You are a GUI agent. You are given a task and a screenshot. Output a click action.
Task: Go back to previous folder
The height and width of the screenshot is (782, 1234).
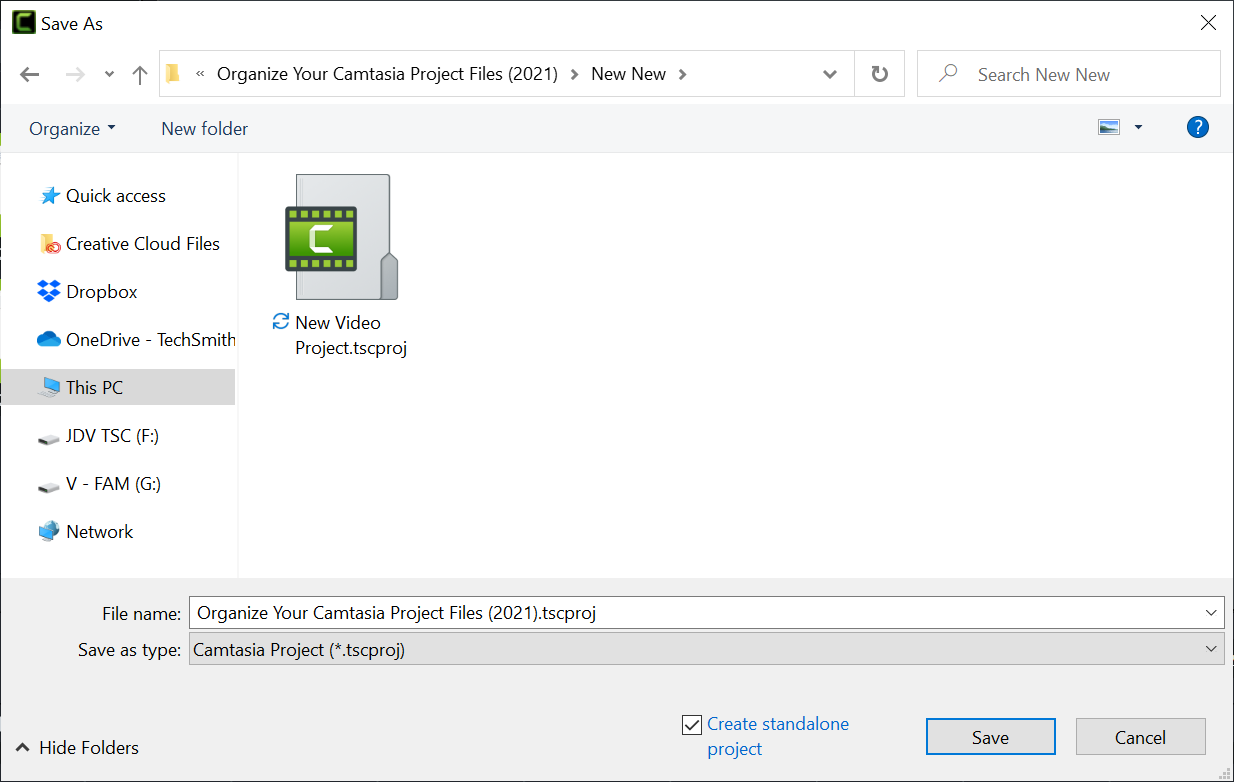pyautogui.click(x=30, y=75)
